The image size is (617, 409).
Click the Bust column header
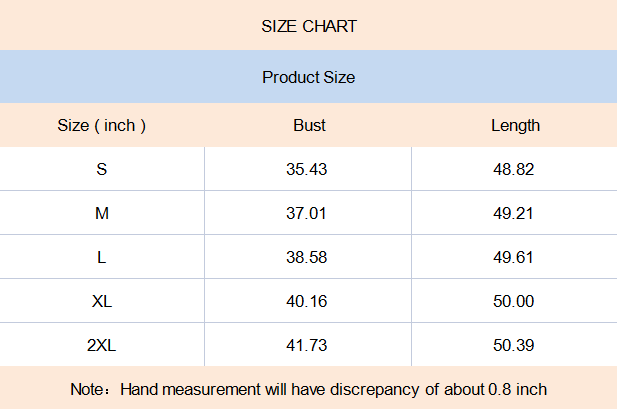pos(309,125)
